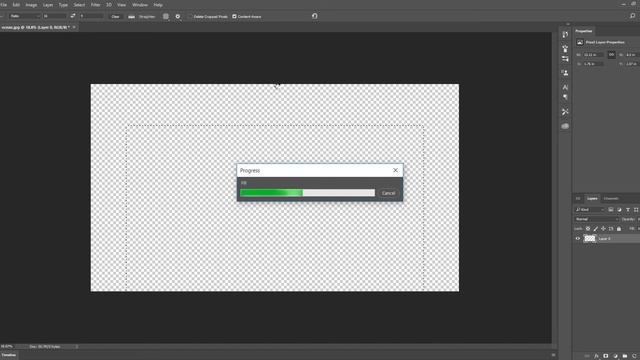Open the Type menu
The width and height of the screenshot is (640, 360).
63,5
